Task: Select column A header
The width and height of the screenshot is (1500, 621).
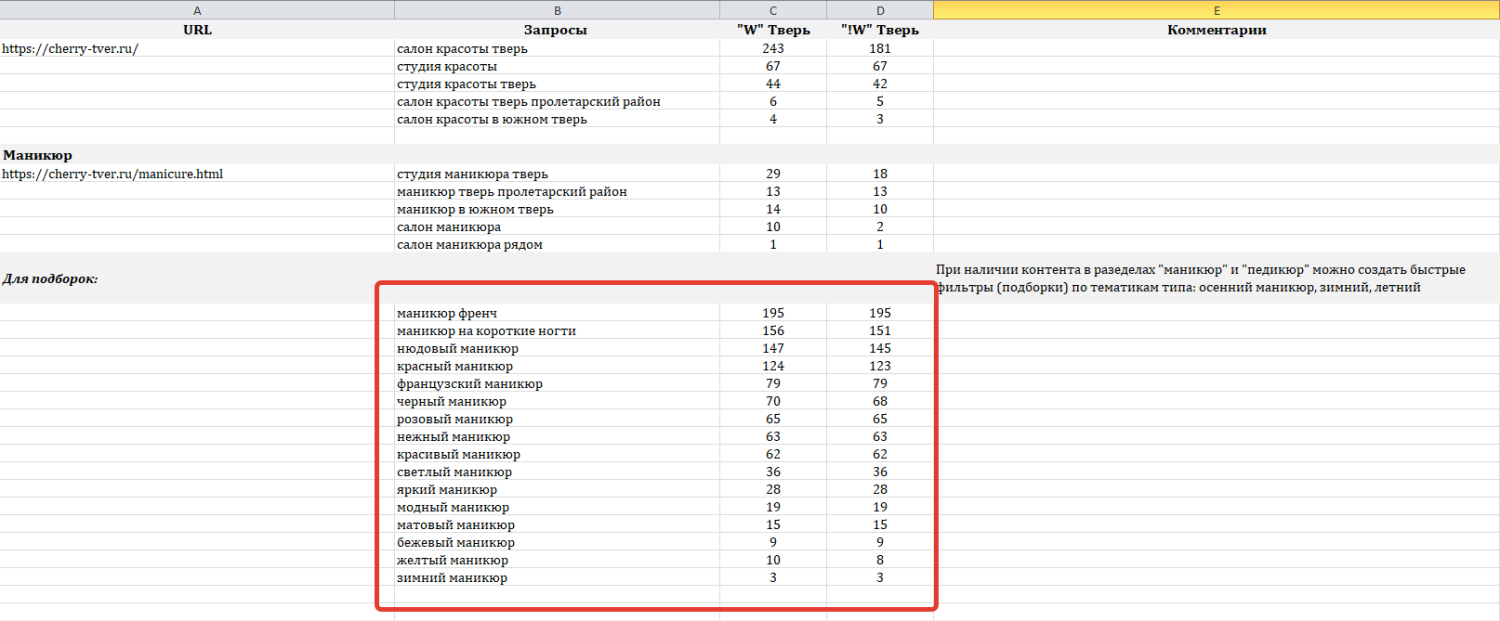Action: point(197,9)
